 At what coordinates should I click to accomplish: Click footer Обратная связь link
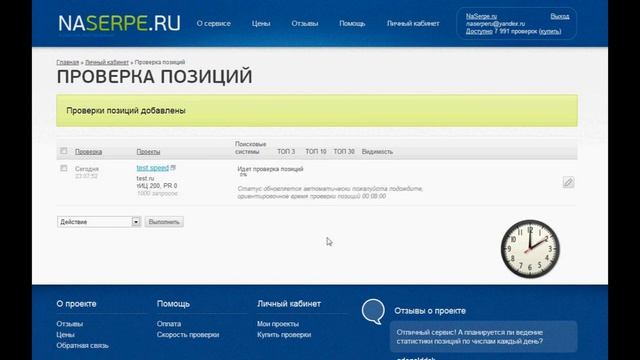click(82, 345)
